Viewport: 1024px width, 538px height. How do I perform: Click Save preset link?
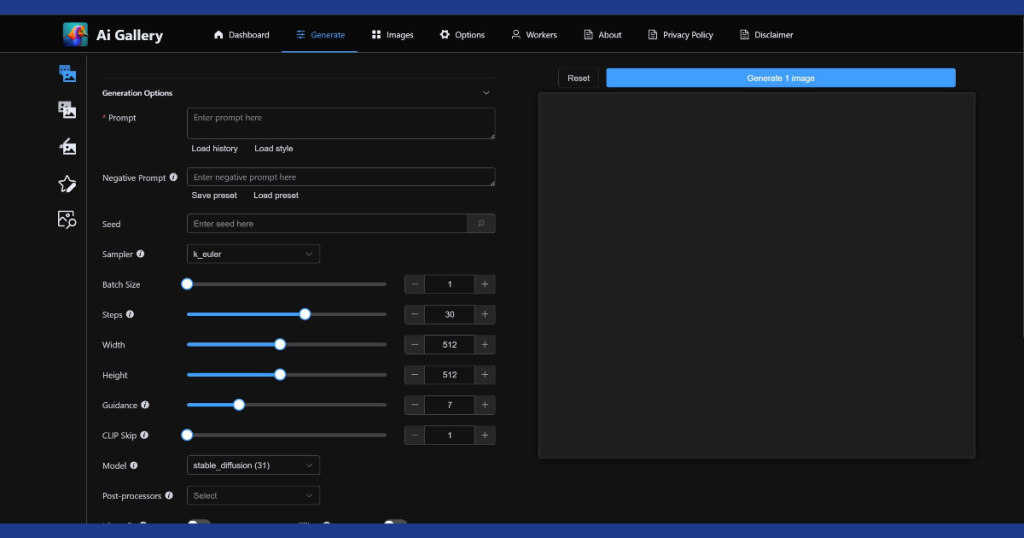point(214,195)
